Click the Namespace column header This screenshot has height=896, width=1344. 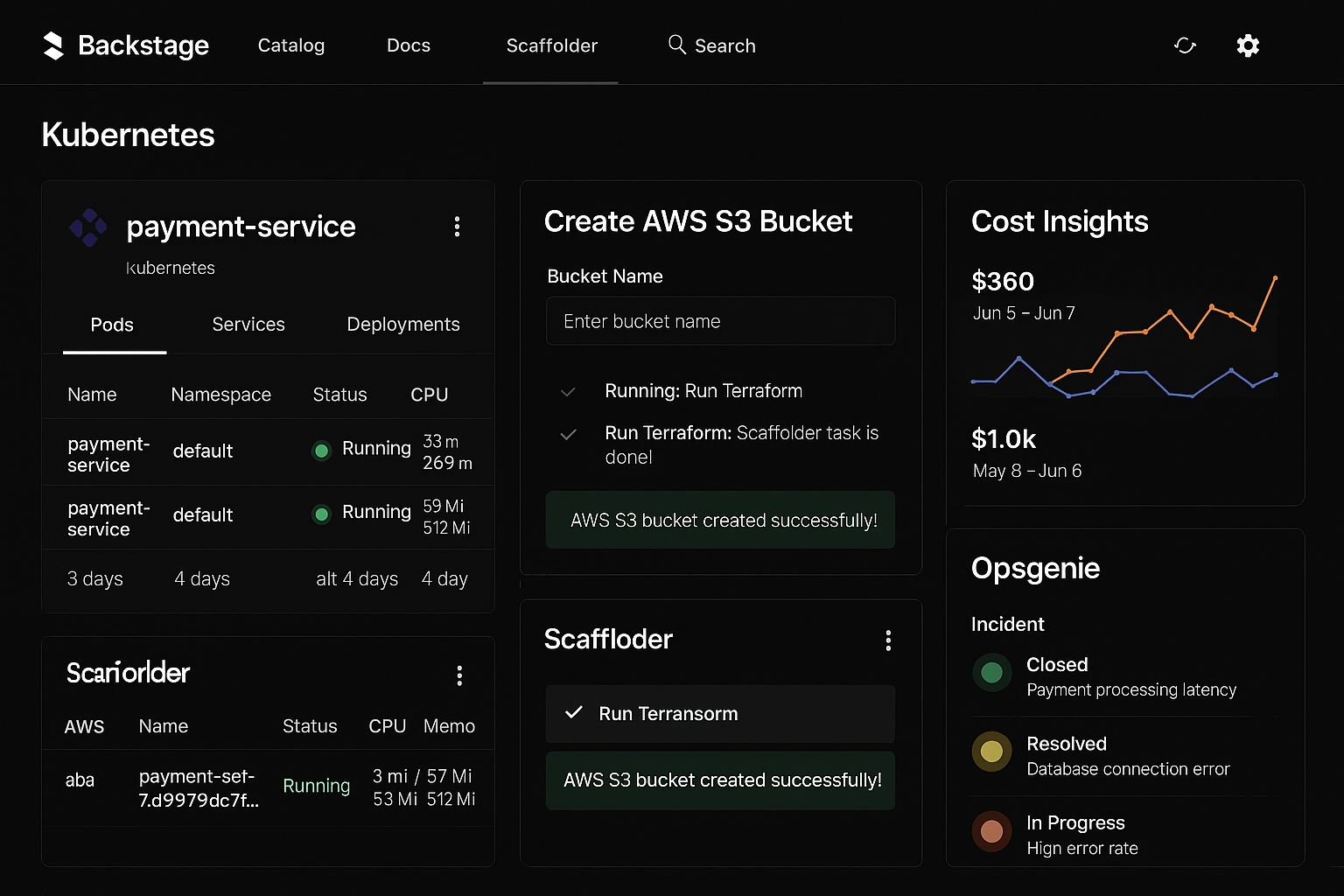pyautogui.click(x=221, y=395)
